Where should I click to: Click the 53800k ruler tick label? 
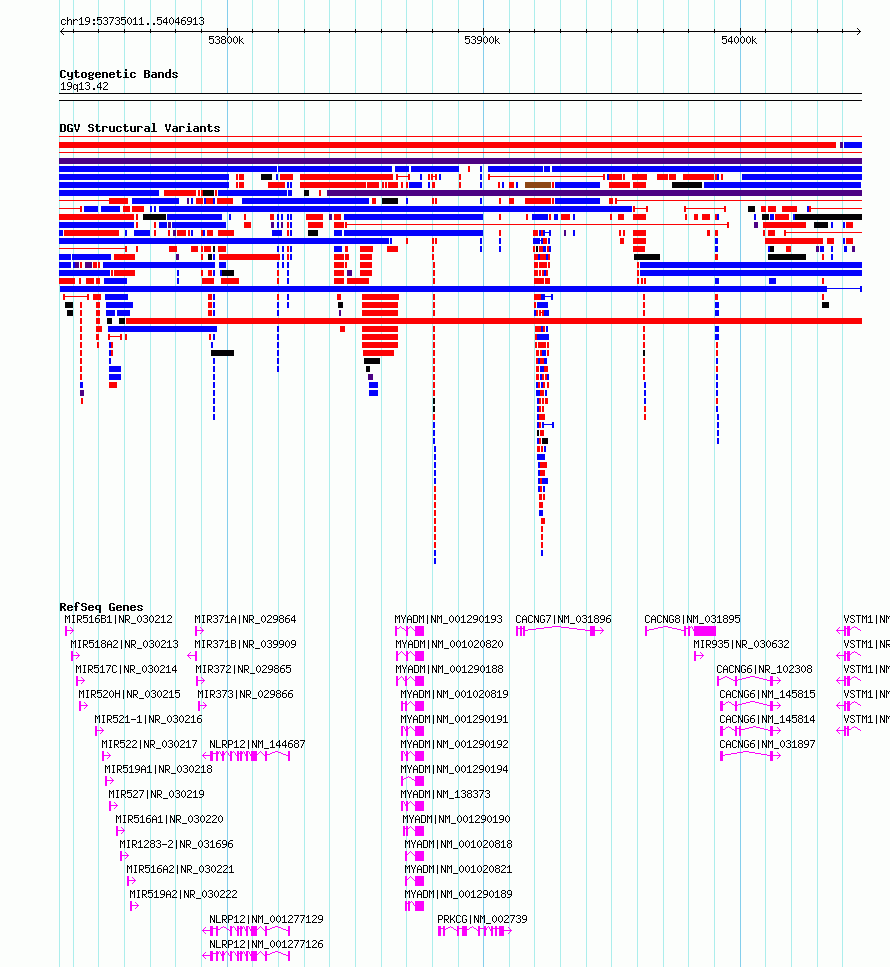(226, 40)
